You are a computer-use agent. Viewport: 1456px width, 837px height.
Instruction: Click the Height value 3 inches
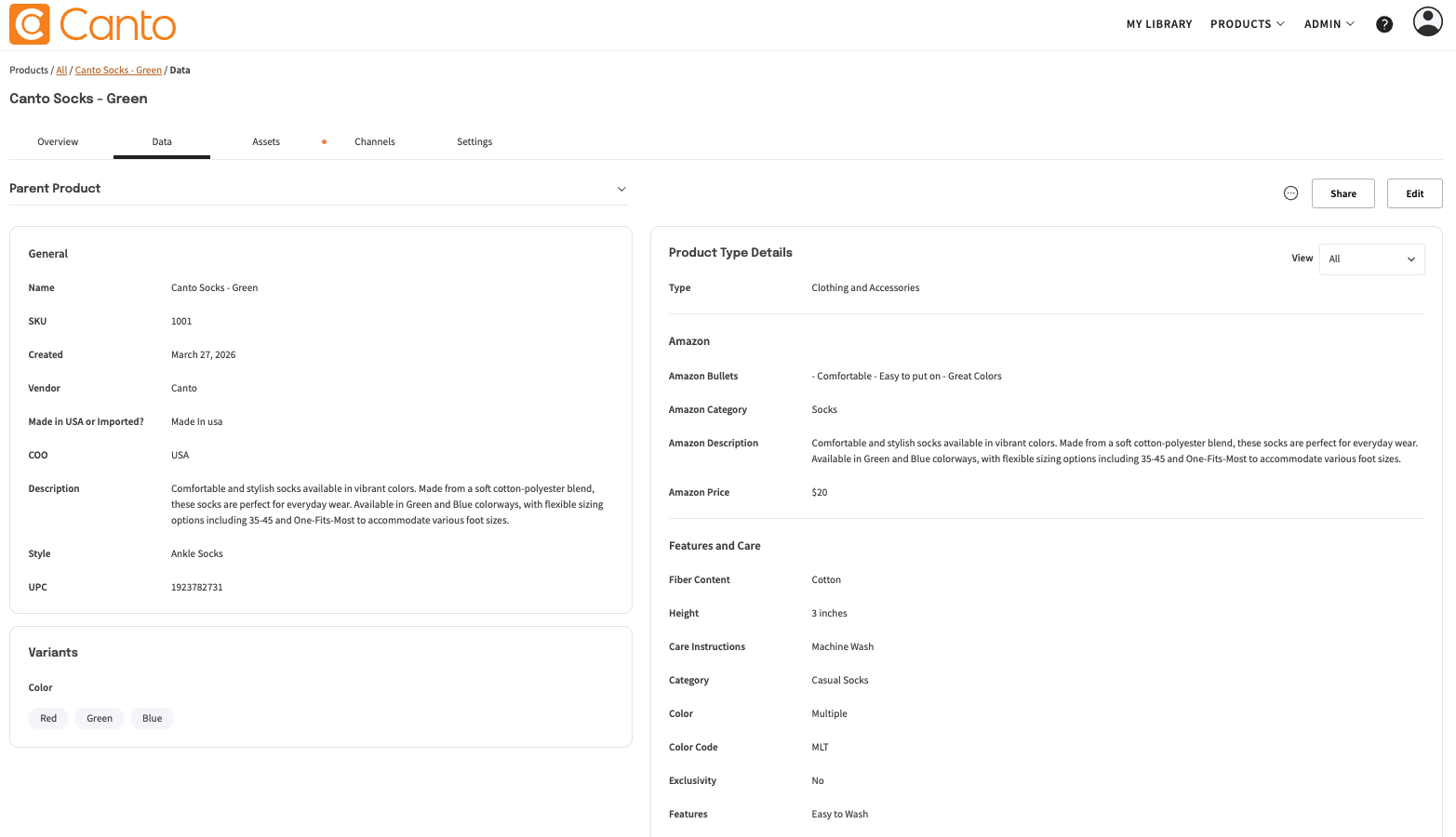point(830,614)
